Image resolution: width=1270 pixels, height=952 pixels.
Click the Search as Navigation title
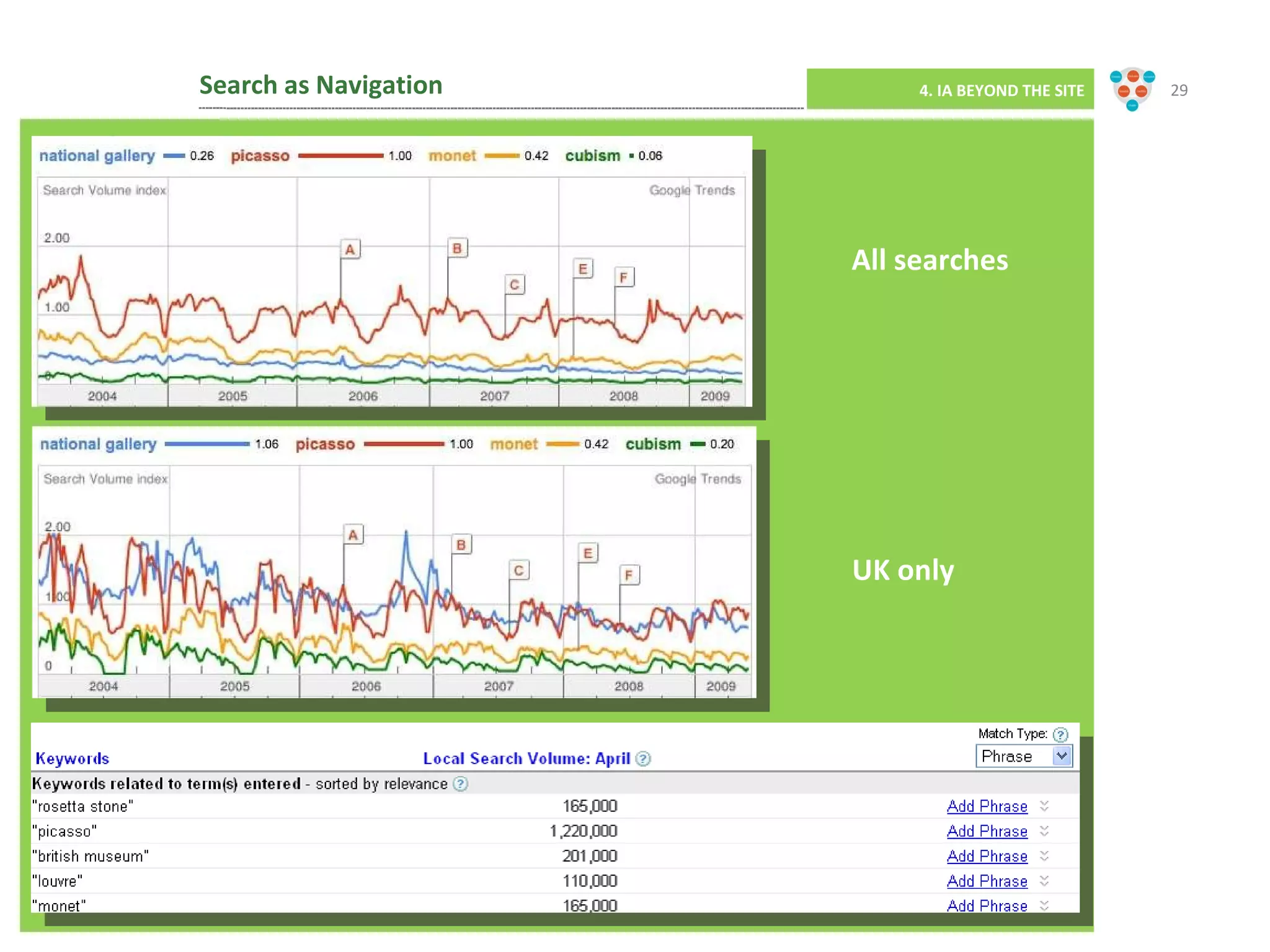(x=321, y=86)
